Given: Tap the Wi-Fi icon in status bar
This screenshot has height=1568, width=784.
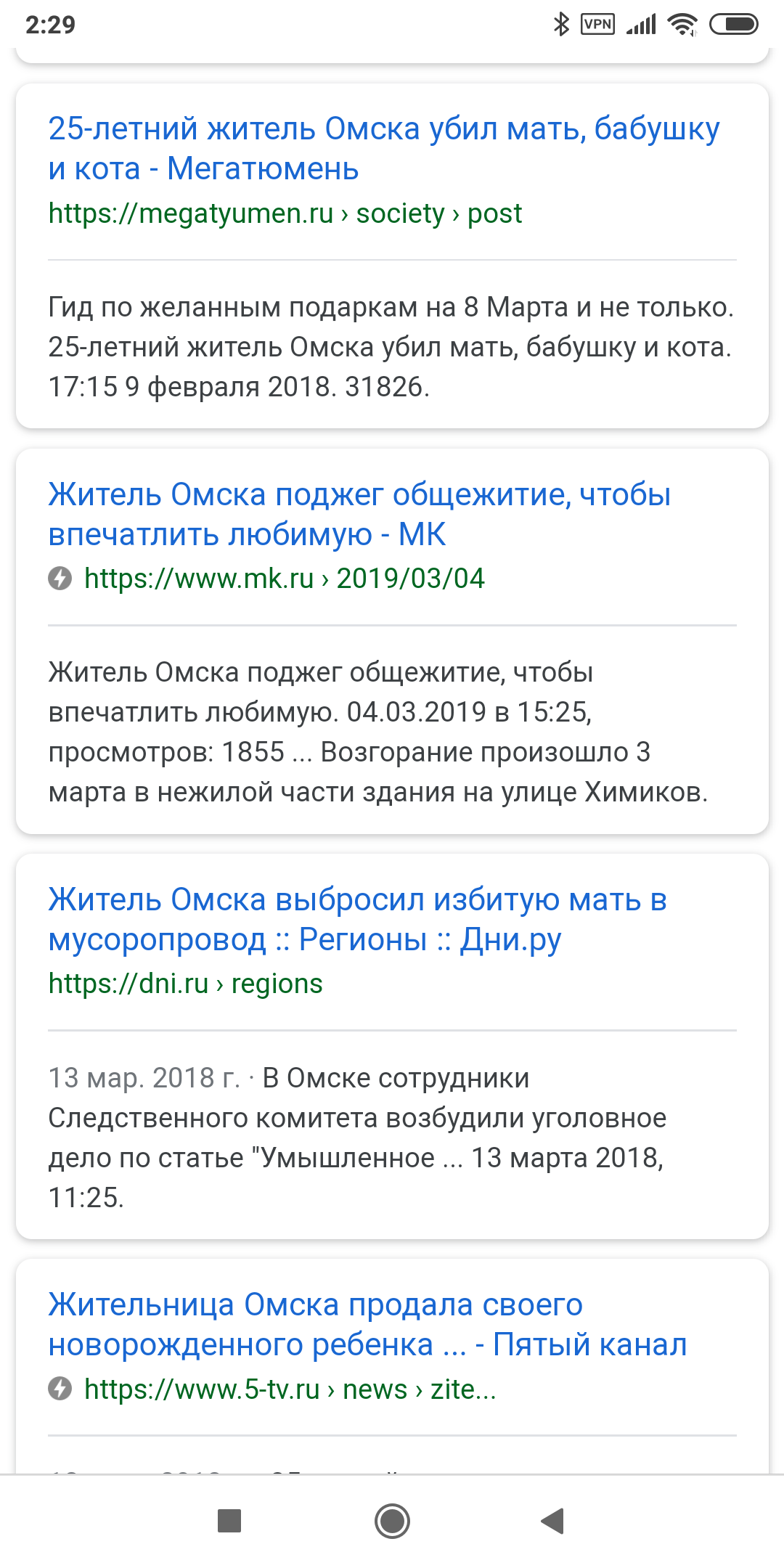Looking at the screenshot, I should click(x=682, y=24).
